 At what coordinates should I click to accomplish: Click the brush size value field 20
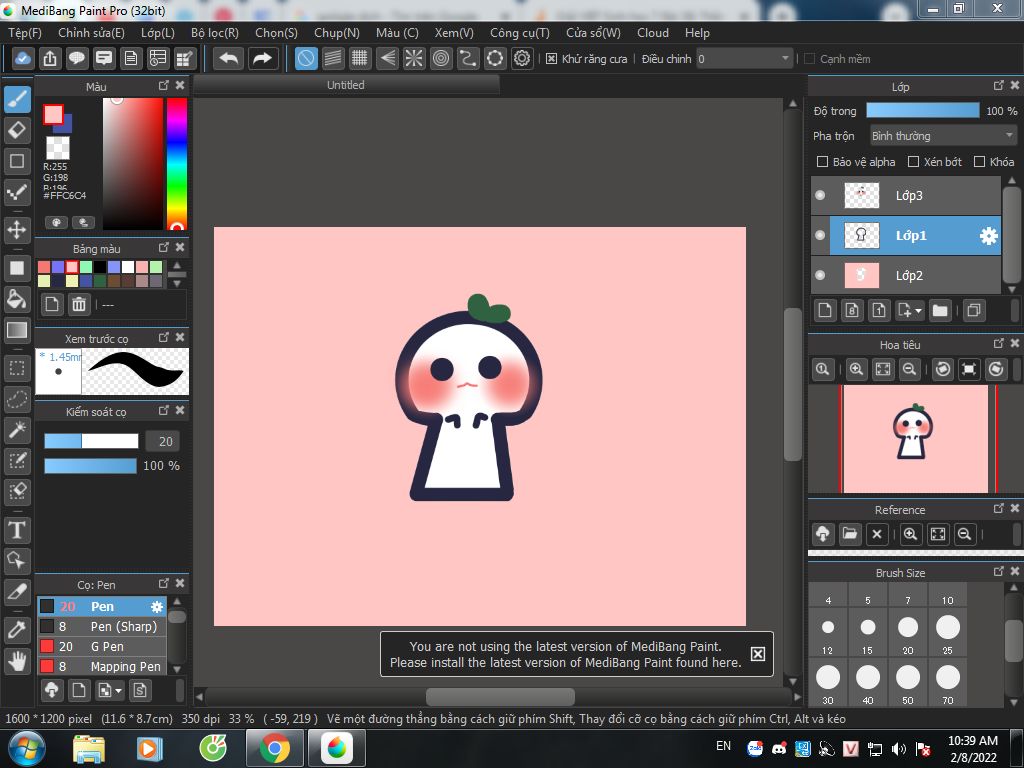point(161,441)
